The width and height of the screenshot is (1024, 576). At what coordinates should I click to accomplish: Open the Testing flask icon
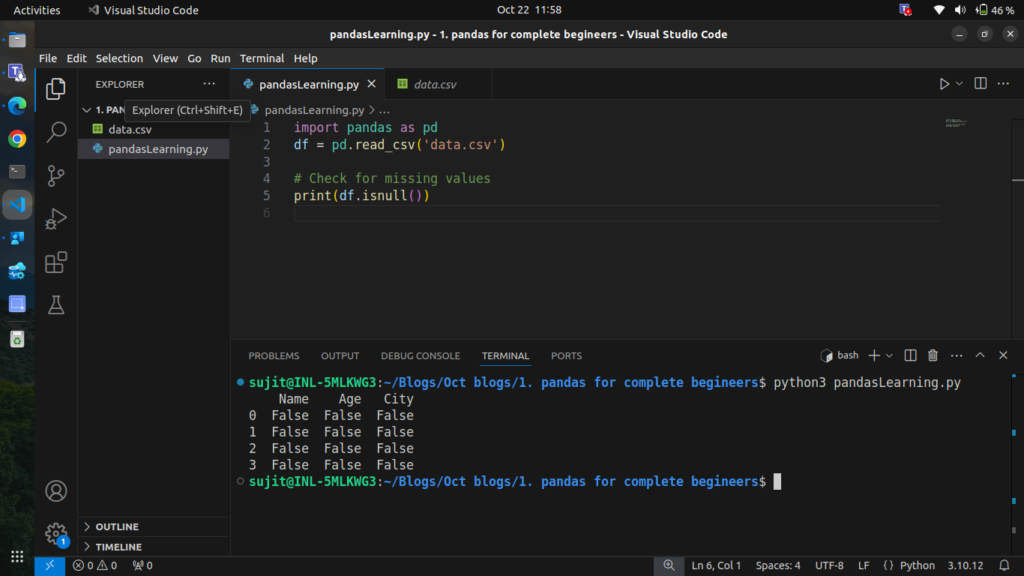tap(56, 306)
